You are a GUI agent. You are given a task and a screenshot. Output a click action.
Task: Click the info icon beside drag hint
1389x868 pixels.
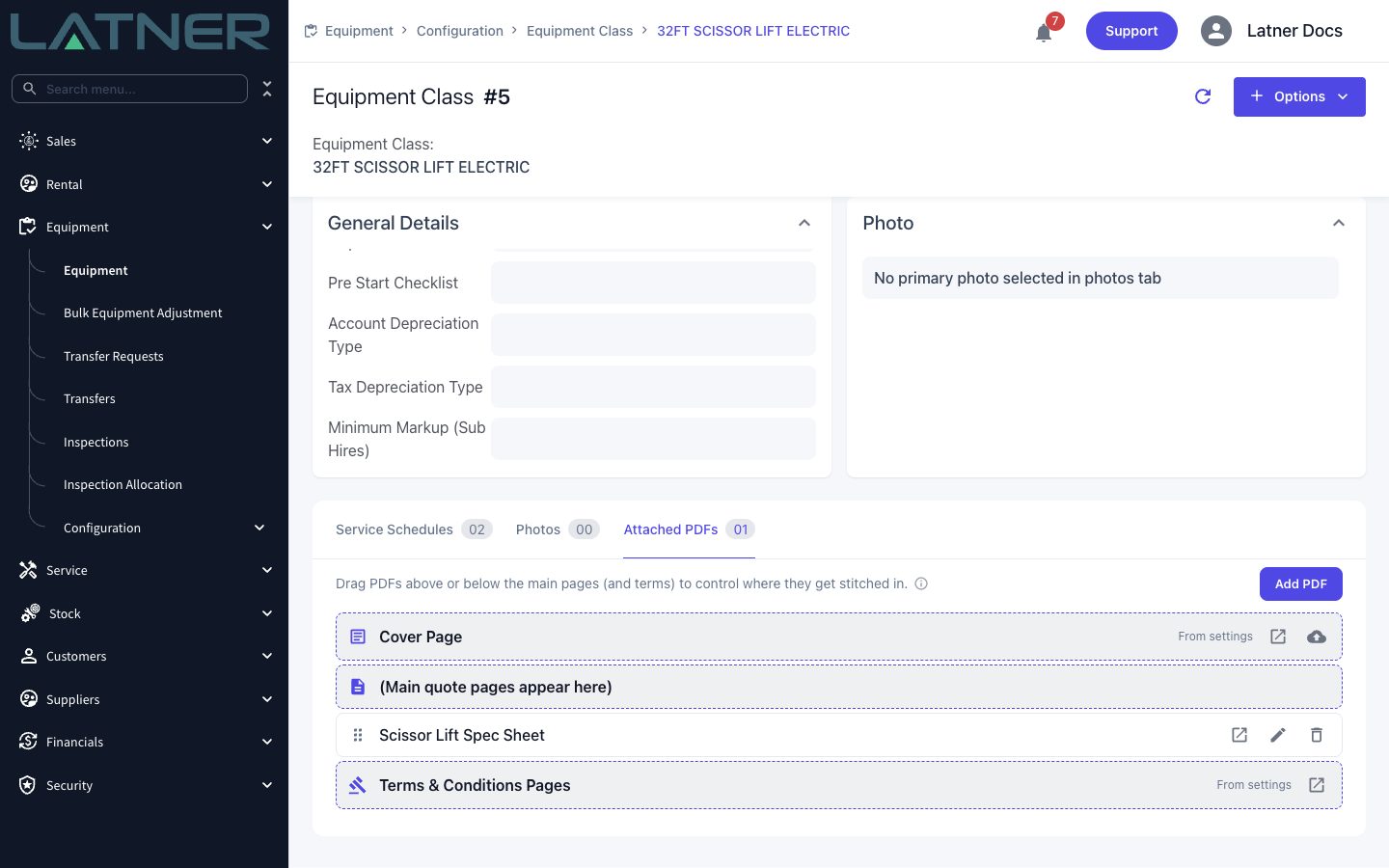921,583
